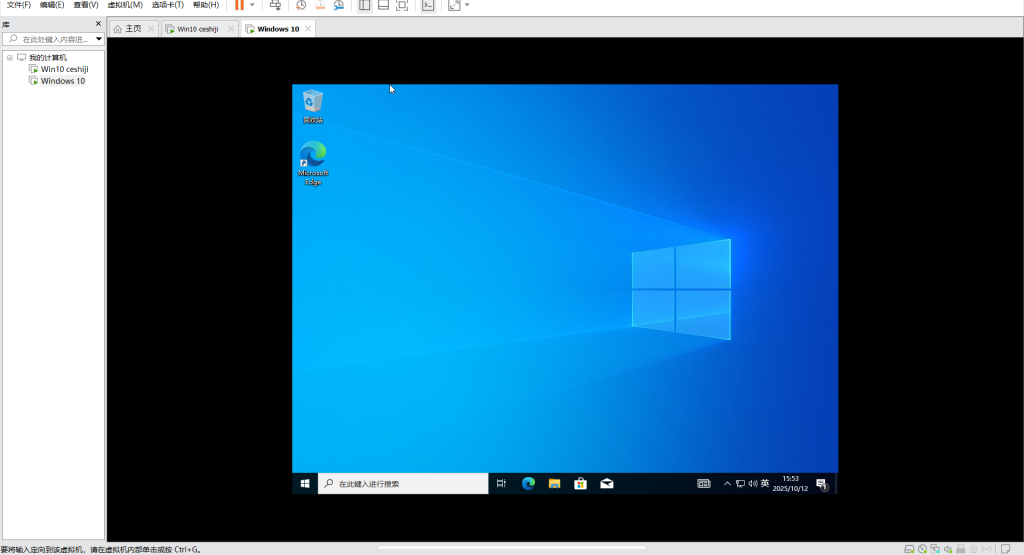Open the power options dropdown arrow
1024x555 pixels.
[252, 5]
